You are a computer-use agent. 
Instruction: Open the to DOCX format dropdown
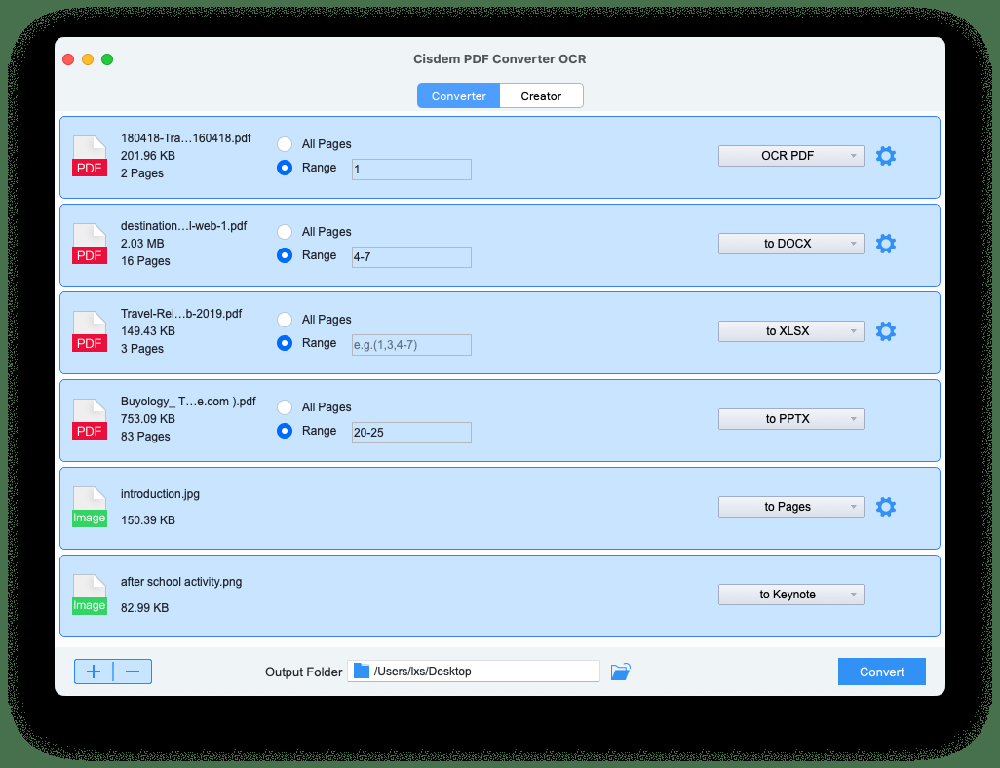point(791,244)
